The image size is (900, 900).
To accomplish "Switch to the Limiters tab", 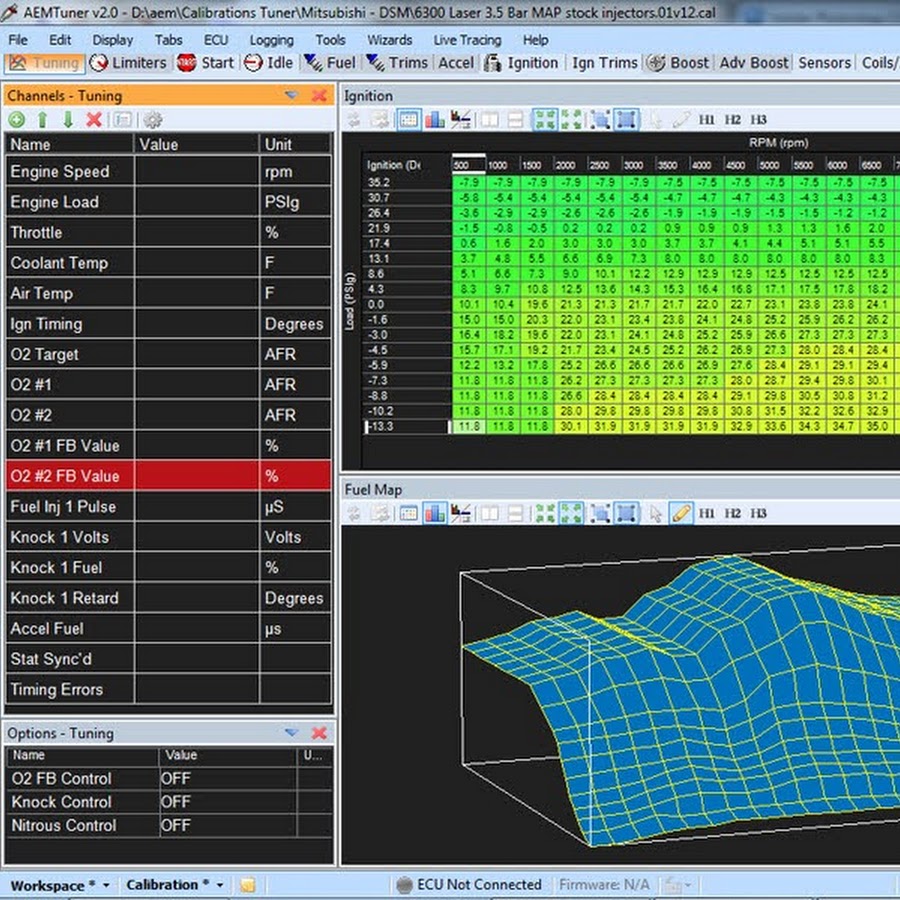I will (x=128, y=63).
